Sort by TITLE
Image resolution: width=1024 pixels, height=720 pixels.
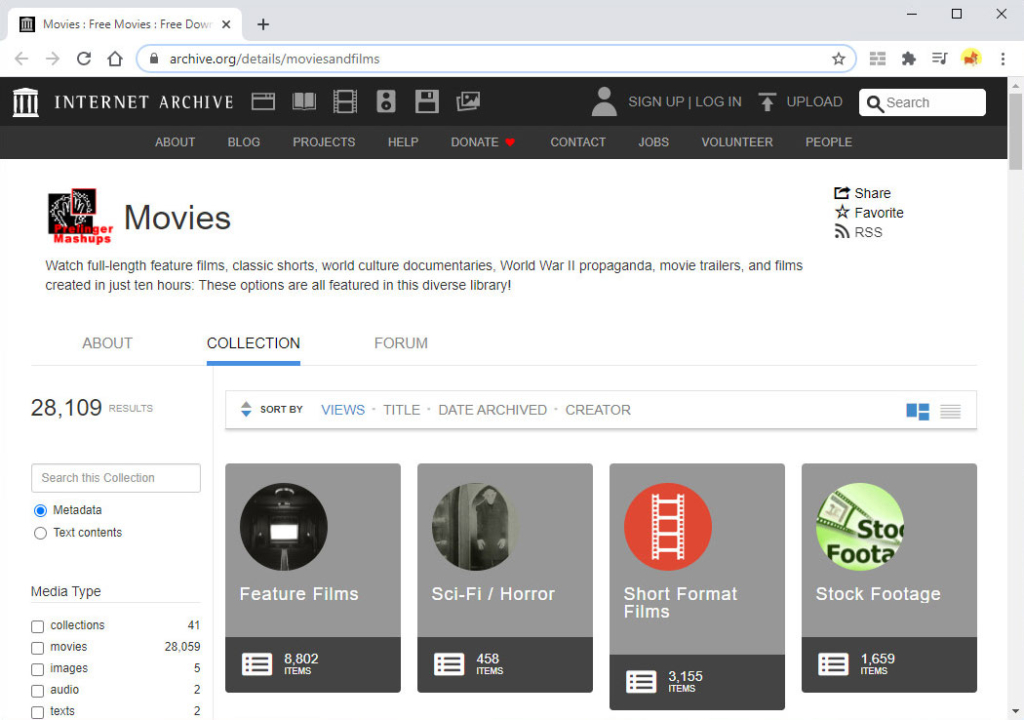(402, 410)
